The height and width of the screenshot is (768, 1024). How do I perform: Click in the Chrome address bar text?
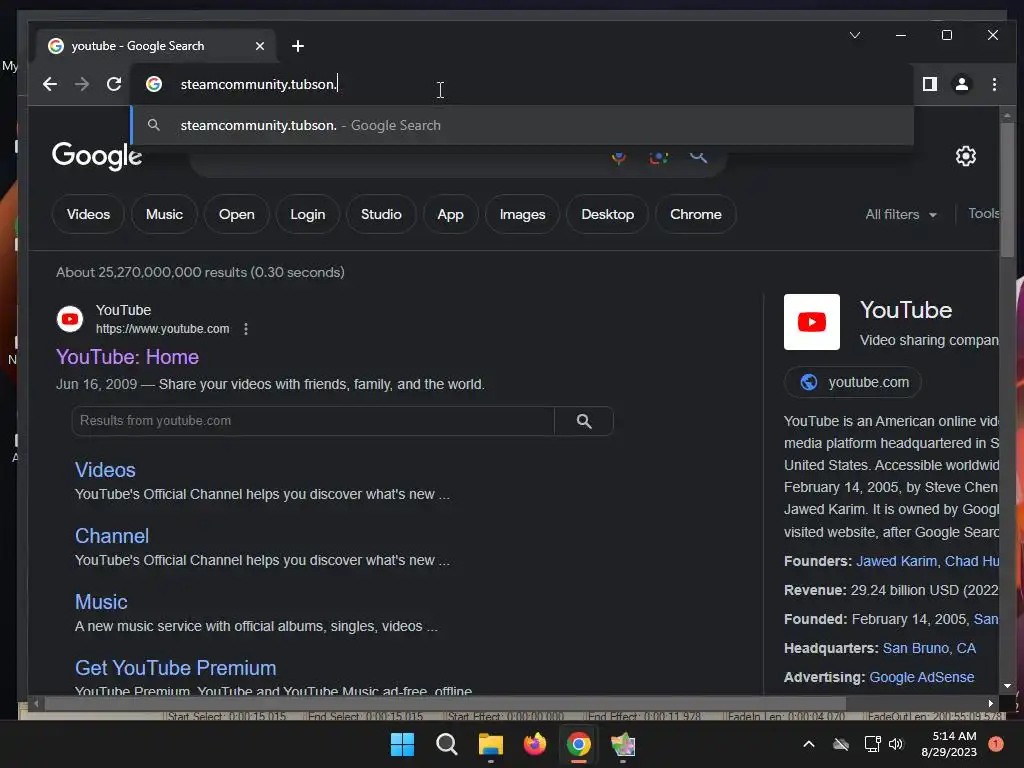pyautogui.click(x=259, y=84)
